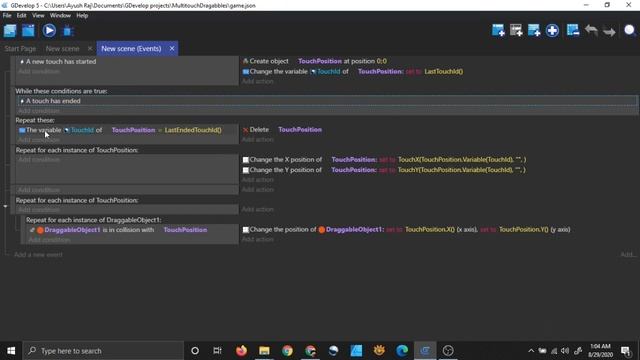640x360 pixels.
Task: Choose and add another event type
Action: pyautogui.click(x=552, y=30)
